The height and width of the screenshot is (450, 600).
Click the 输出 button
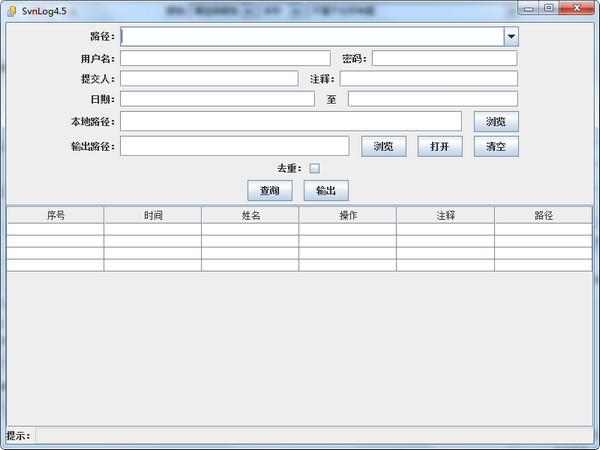[x=326, y=191]
